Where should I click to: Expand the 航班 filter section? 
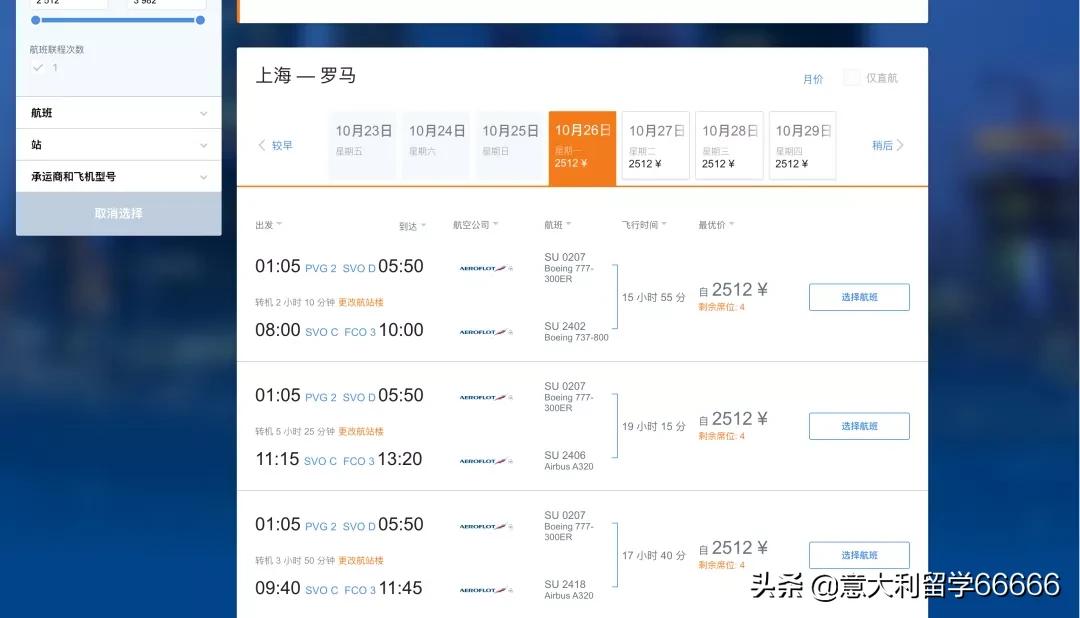pos(118,113)
